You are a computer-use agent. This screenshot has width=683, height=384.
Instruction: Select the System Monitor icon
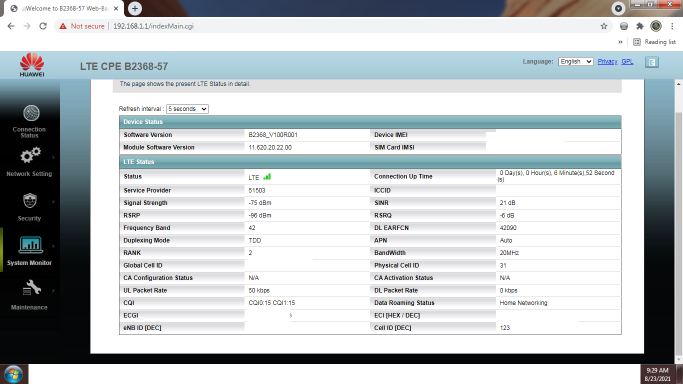tap(30, 245)
